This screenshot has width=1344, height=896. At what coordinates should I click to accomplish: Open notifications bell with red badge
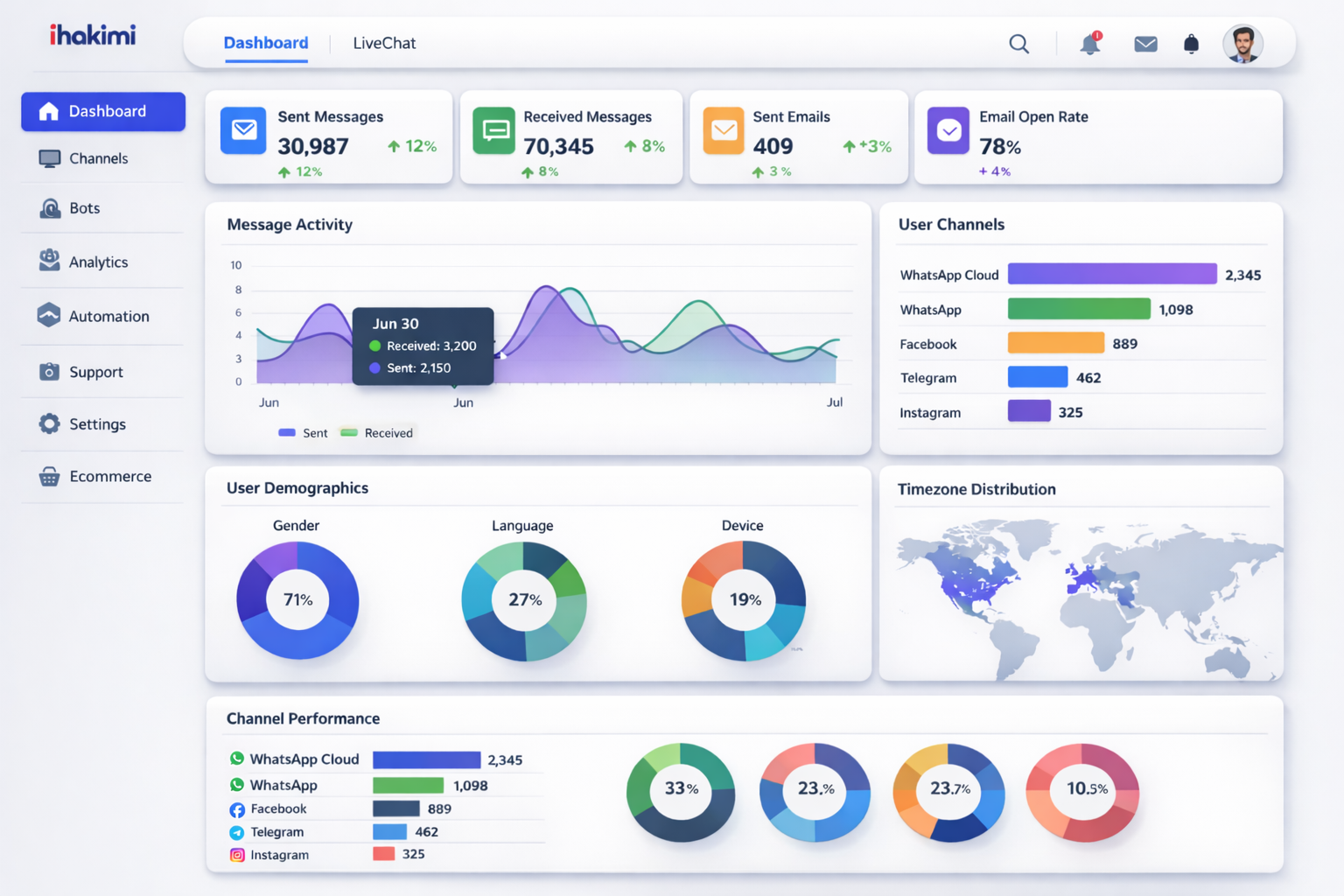(x=1089, y=44)
